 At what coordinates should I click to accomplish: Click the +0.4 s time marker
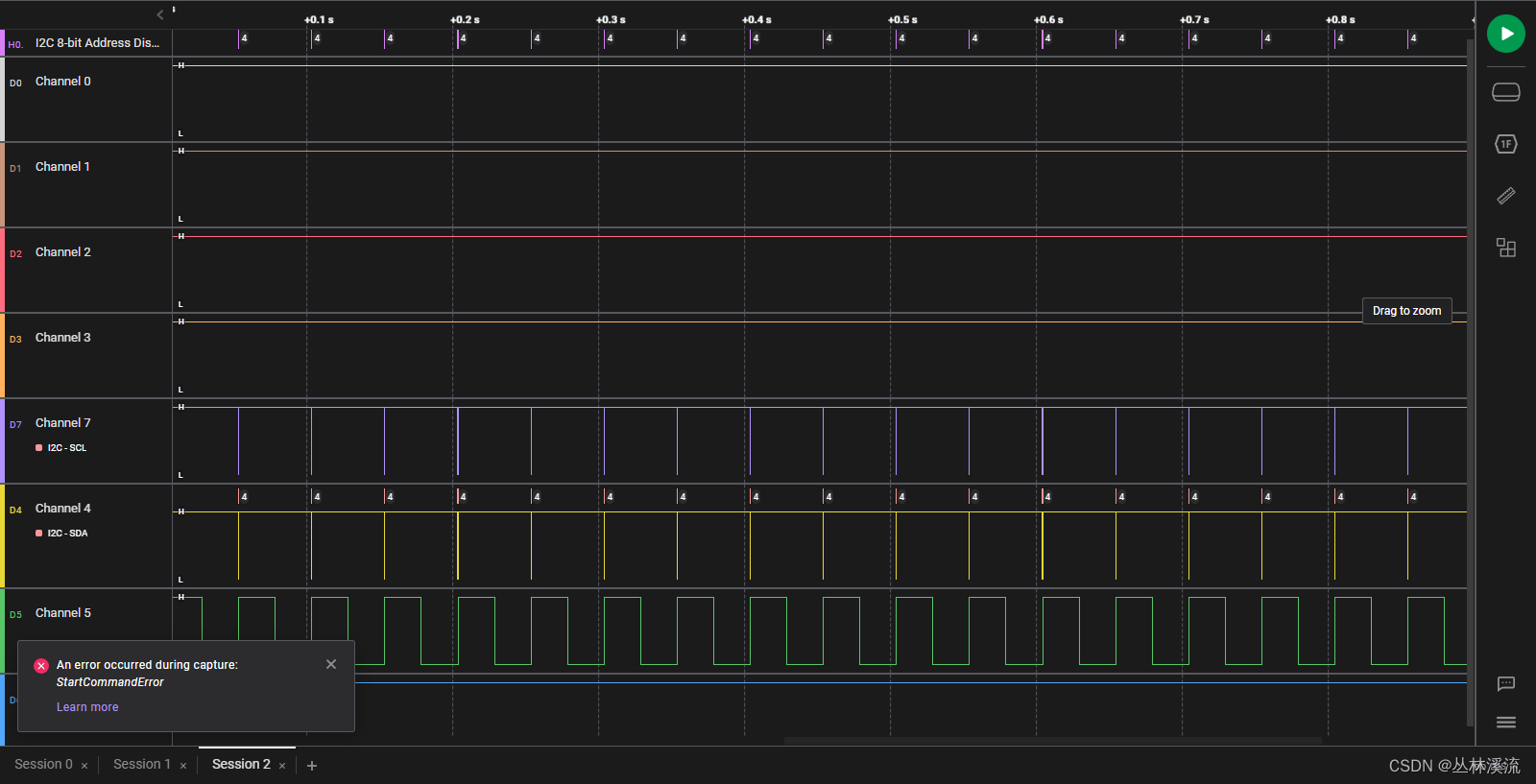756,19
